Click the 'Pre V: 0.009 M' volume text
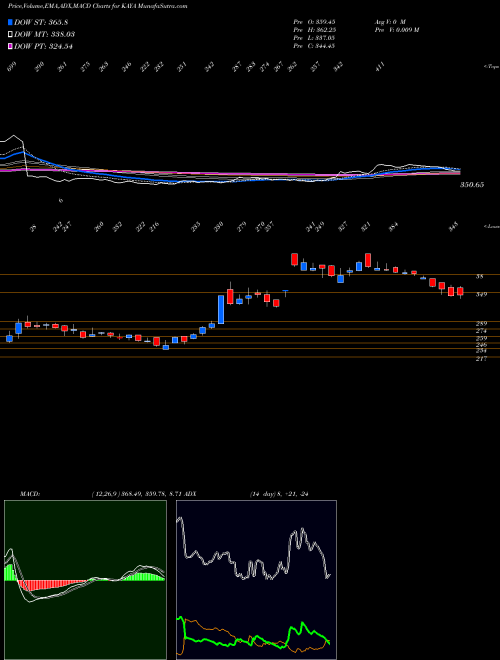 point(396,30)
